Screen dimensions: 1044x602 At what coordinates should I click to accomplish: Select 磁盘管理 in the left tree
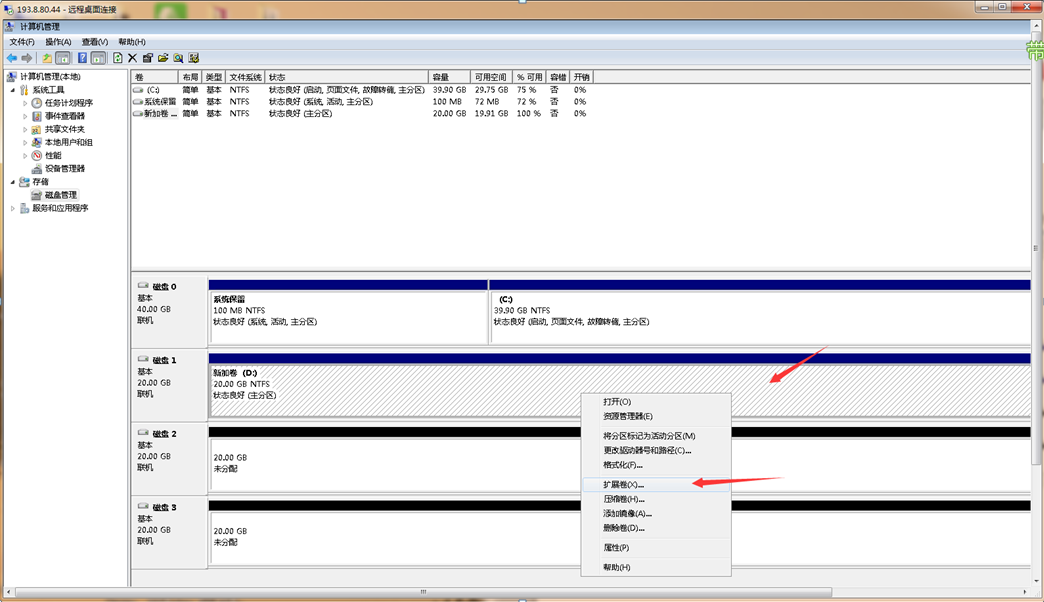click(x=60, y=195)
